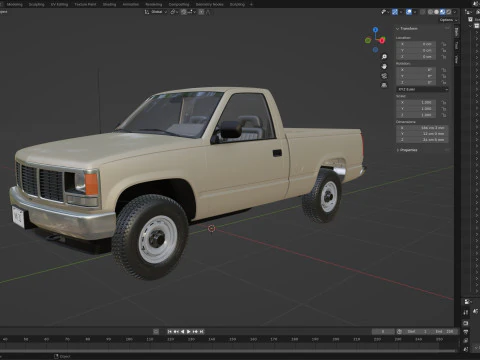
Task: Jump to the last frame
Action: point(201,331)
